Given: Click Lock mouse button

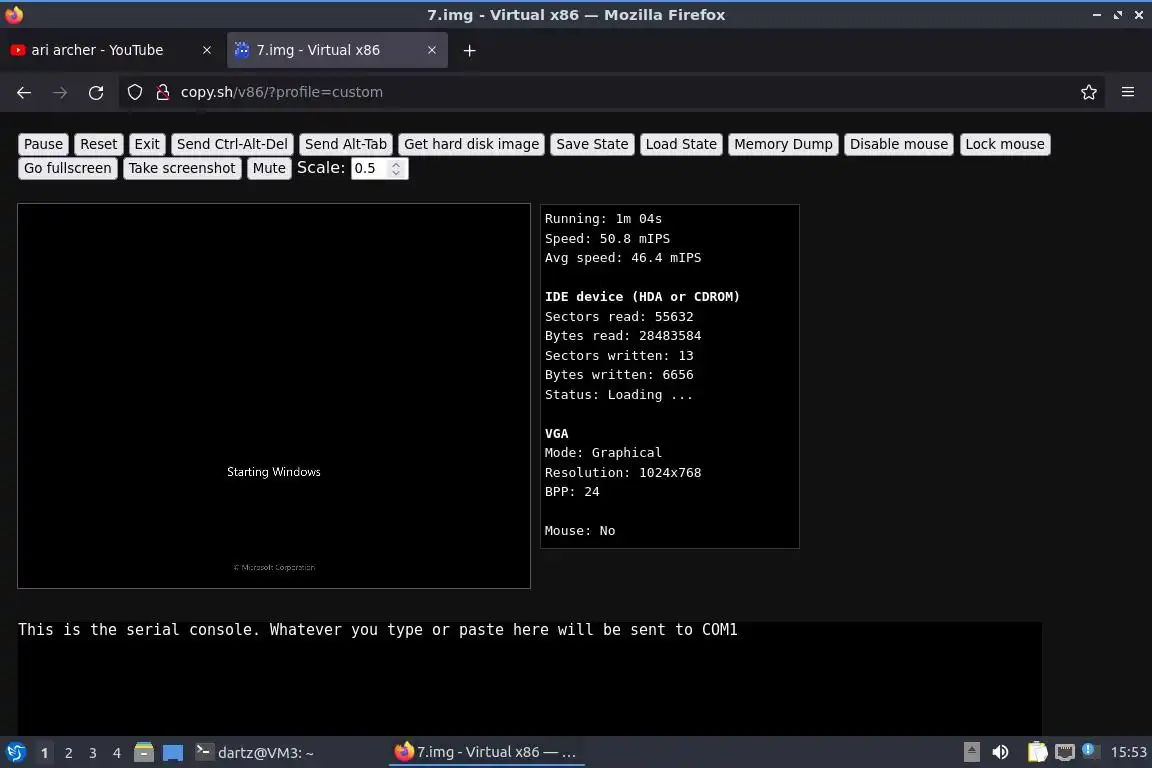Looking at the screenshot, I should pos(1004,144).
